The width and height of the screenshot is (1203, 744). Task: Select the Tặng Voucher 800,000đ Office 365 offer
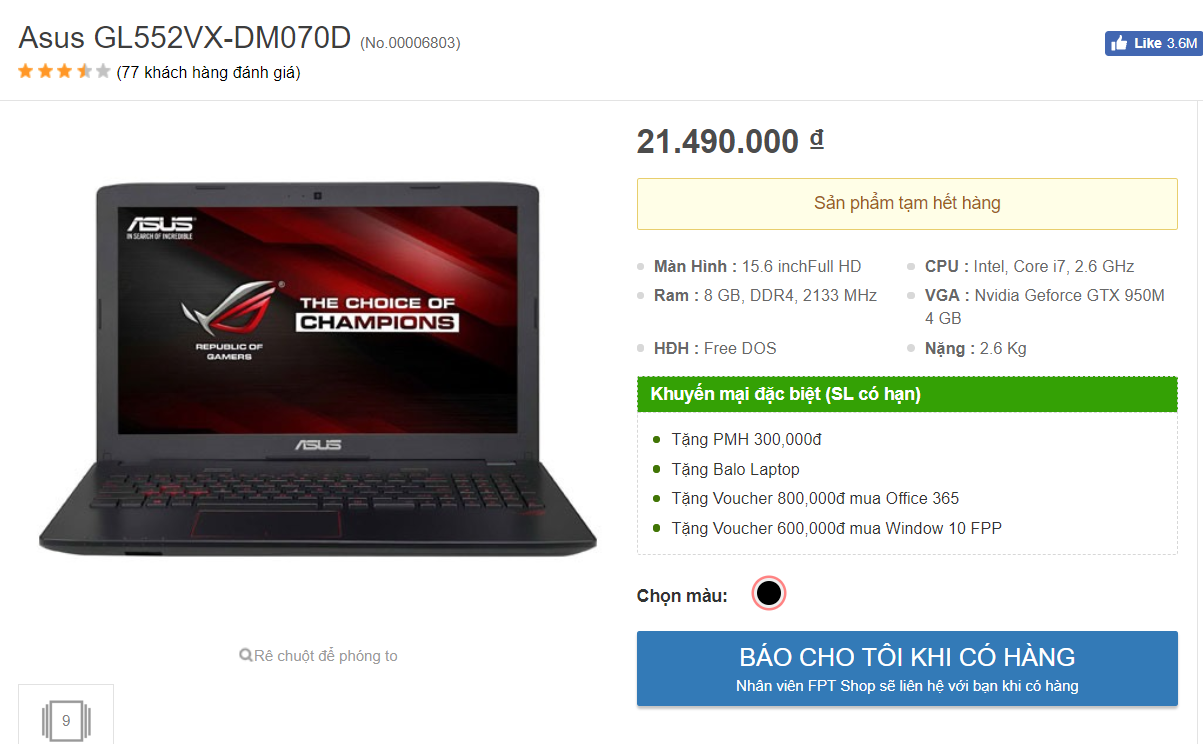coord(815,498)
